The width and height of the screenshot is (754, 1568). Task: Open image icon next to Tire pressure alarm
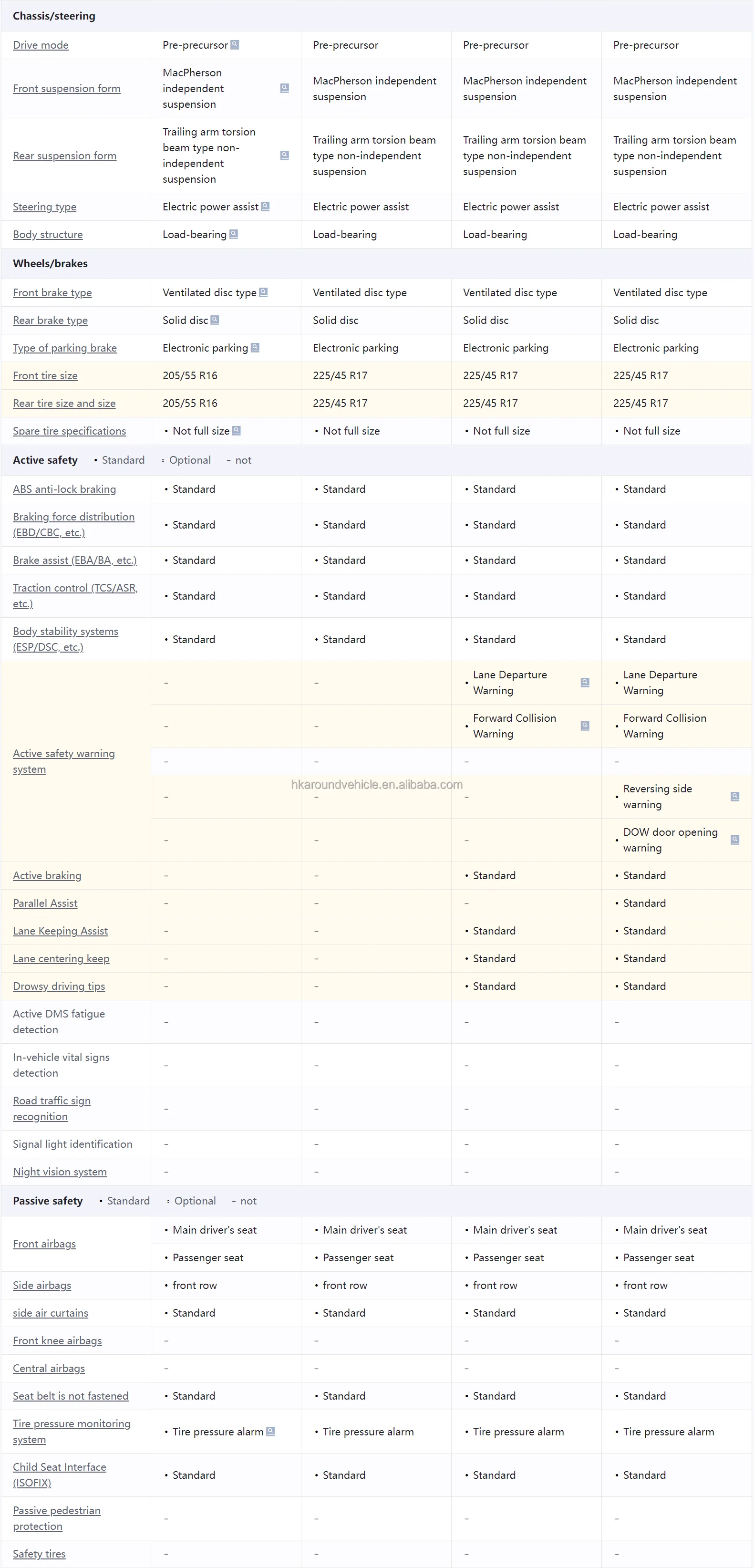(x=271, y=1431)
